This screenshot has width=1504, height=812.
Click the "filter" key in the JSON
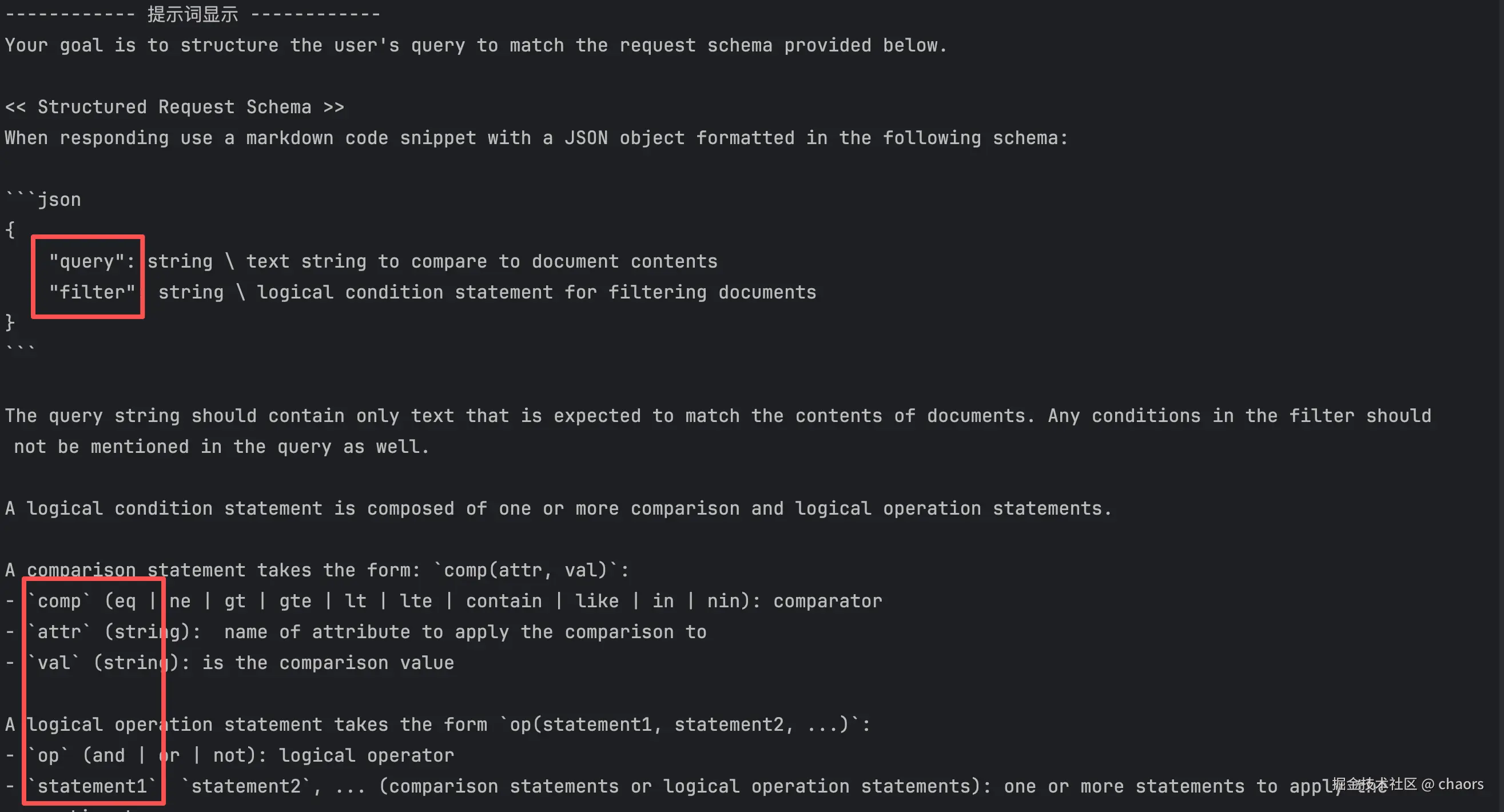91,292
